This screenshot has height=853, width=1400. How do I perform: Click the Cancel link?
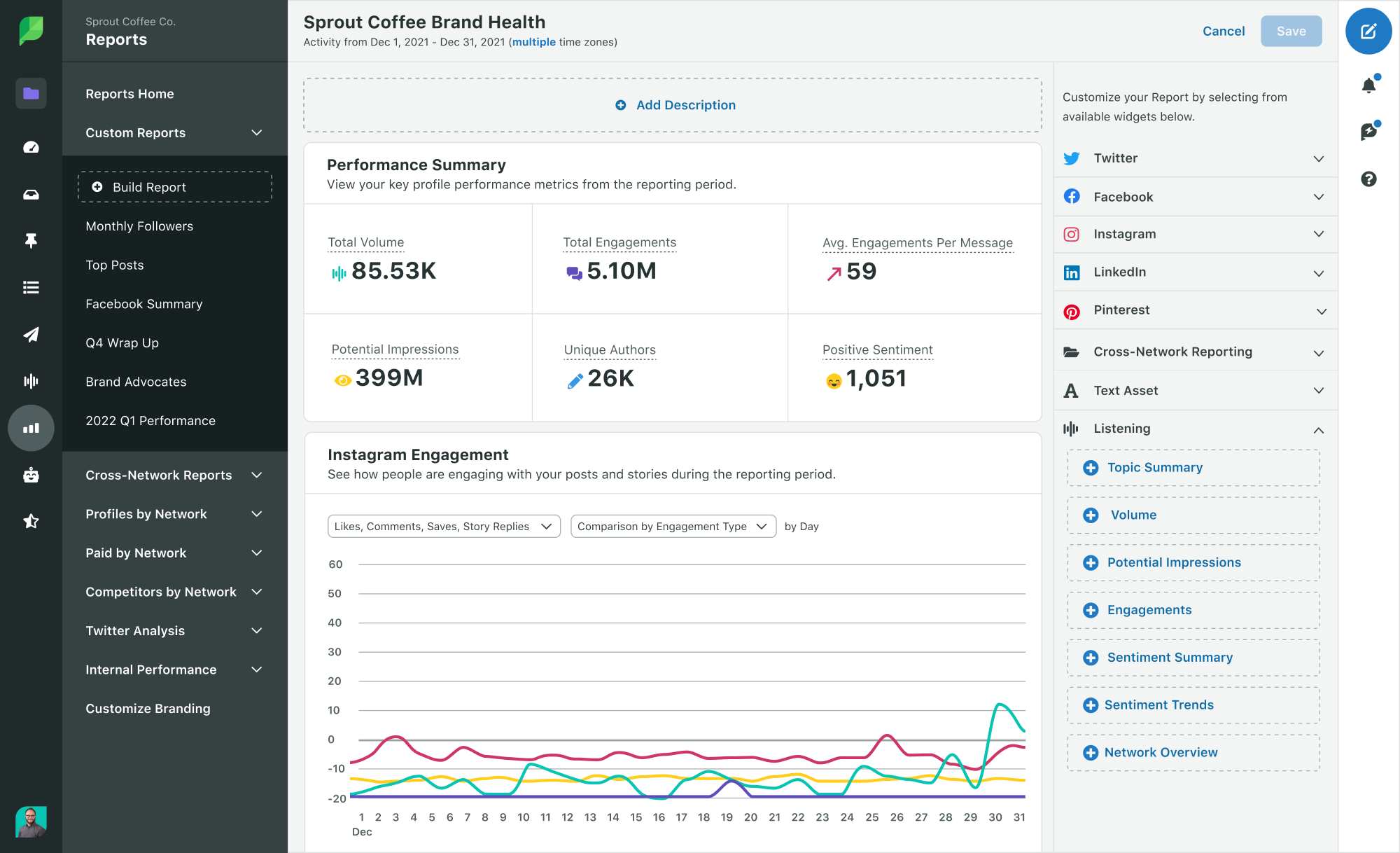coord(1223,31)
